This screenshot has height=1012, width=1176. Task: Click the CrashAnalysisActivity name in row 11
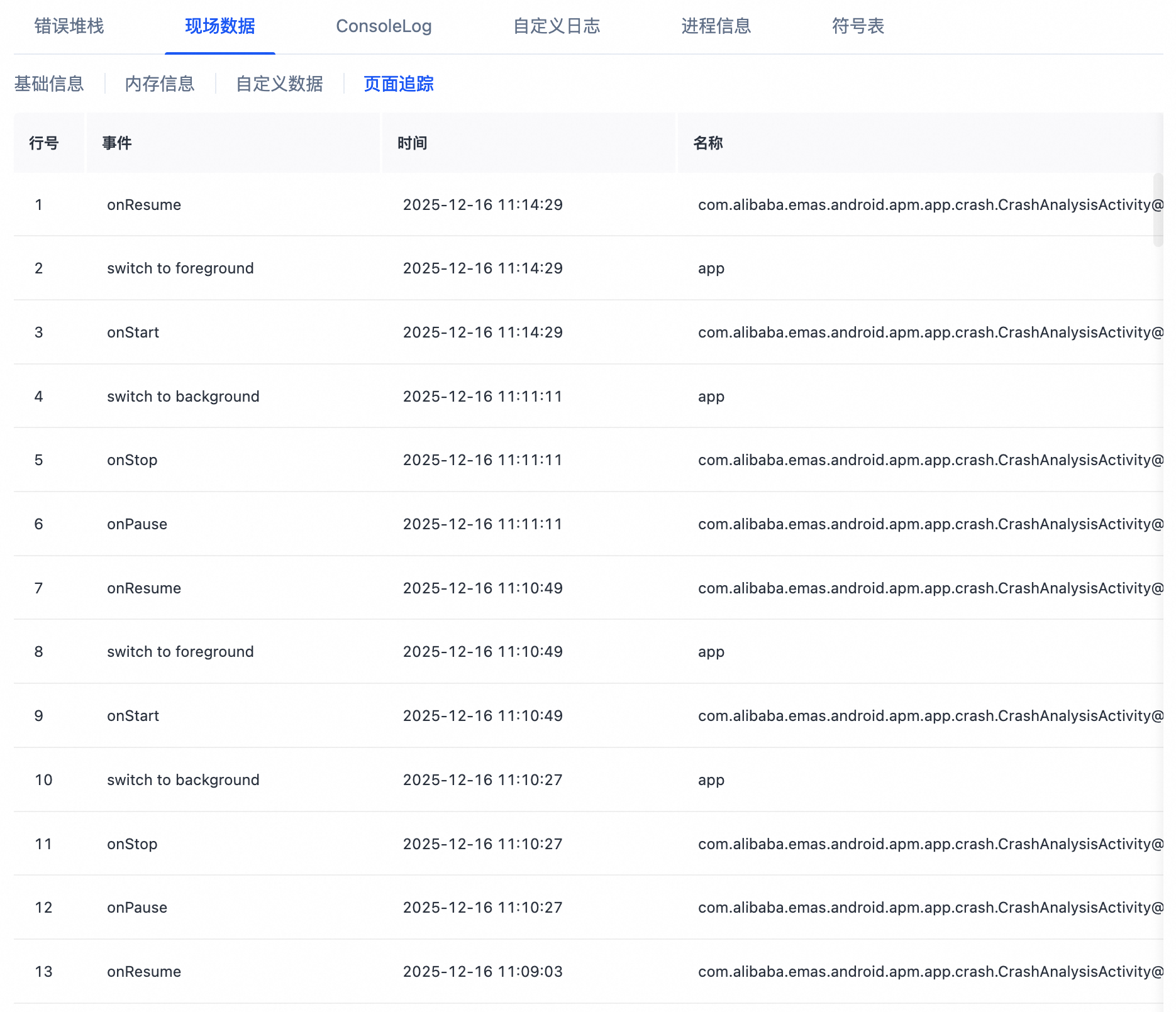pos(930,844)
